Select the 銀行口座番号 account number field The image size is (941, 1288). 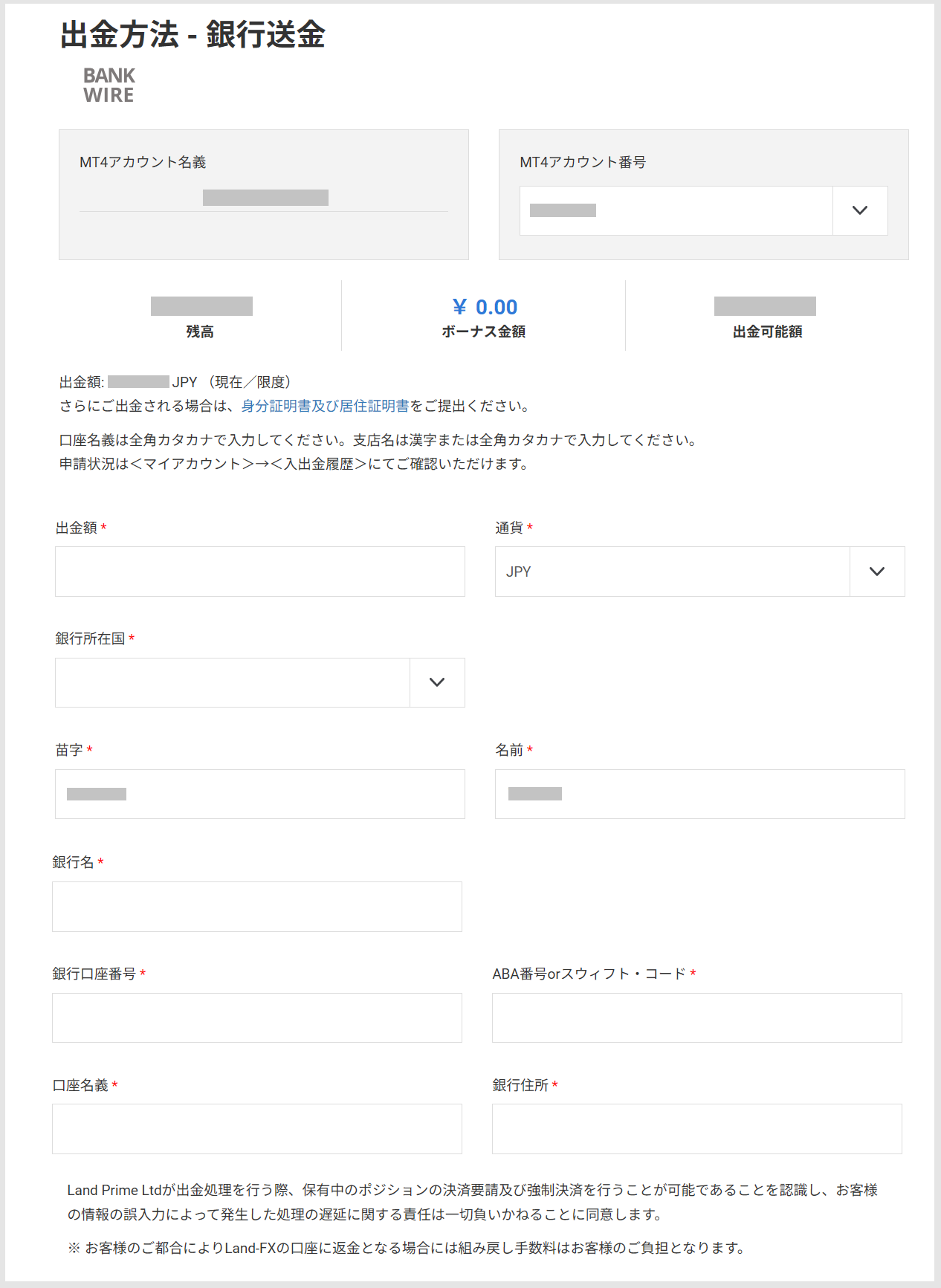tap(256, 1017)
